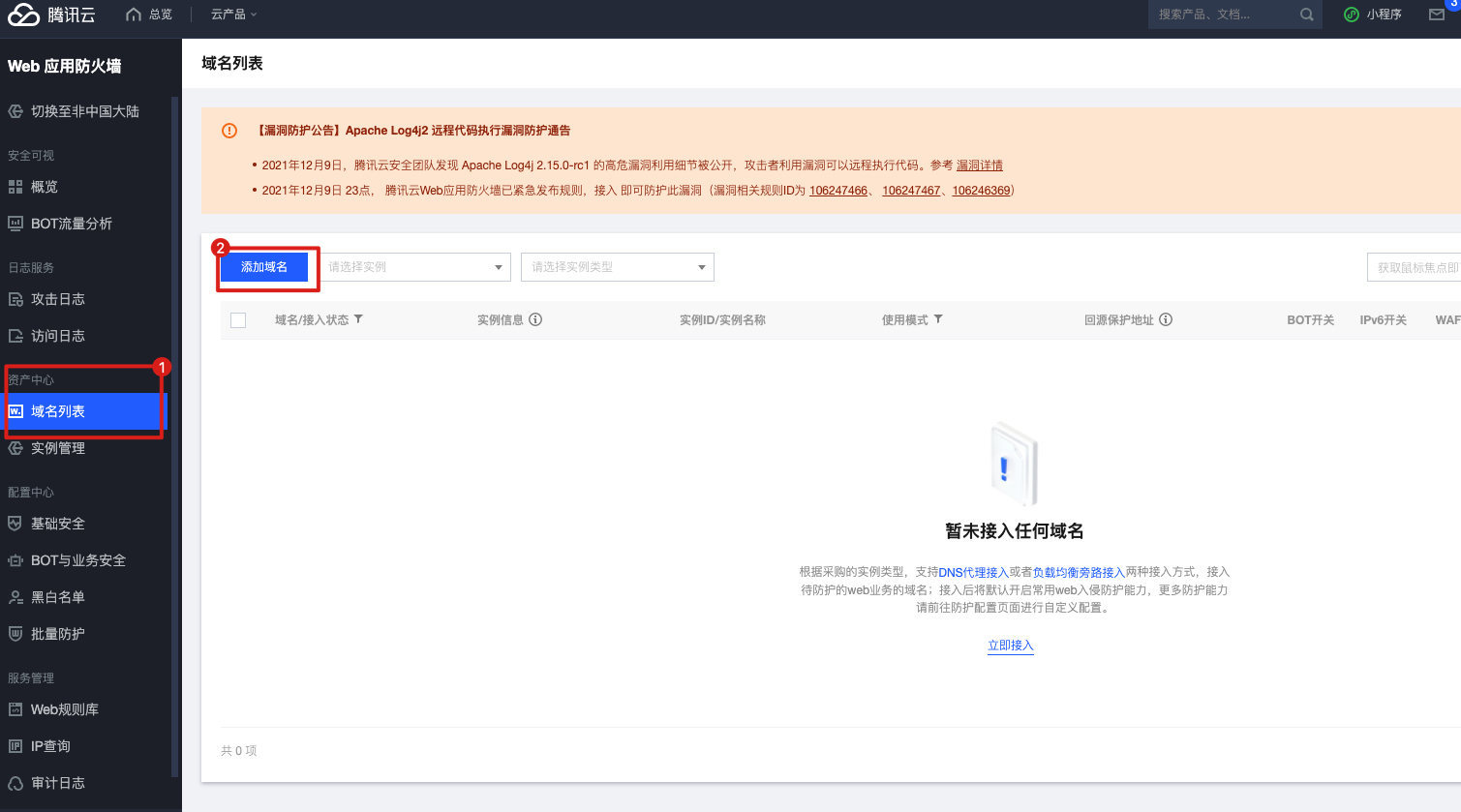Click the 负载均衡旁路接入 link
1461x812 pixels.
tap(1079, 572)
